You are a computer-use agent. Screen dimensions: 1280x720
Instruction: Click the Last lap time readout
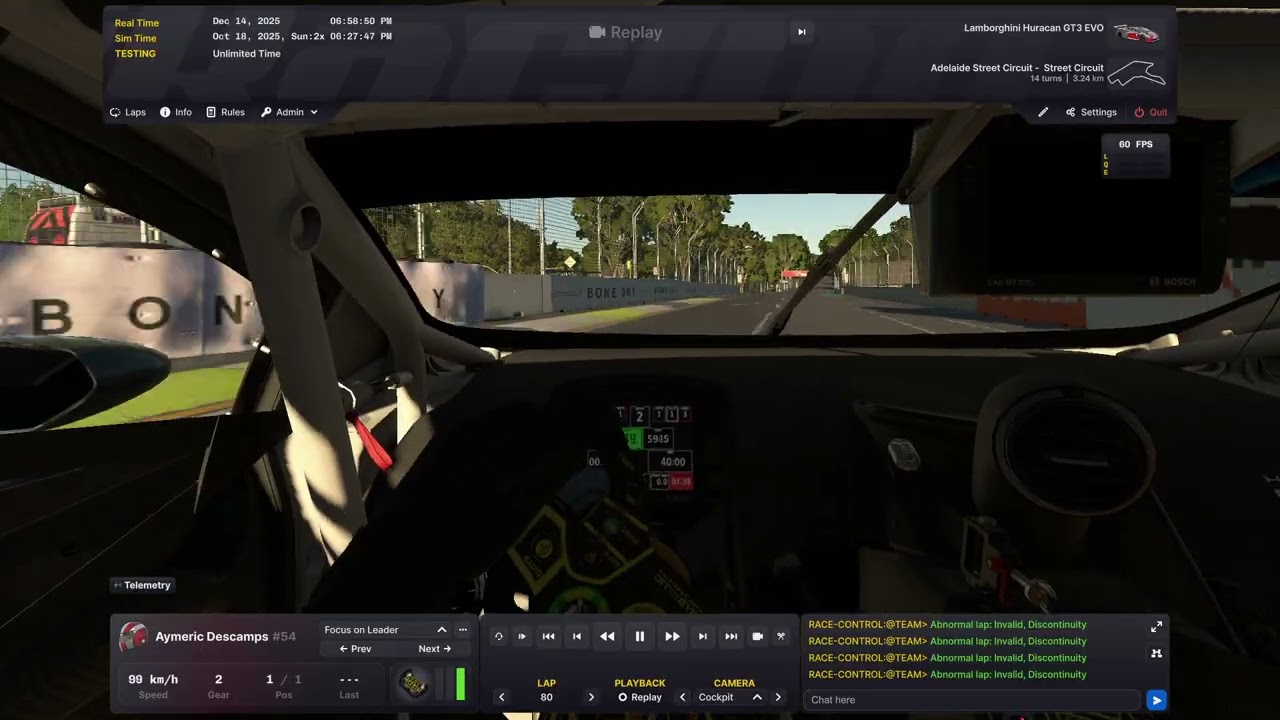[x=349, y=686]
